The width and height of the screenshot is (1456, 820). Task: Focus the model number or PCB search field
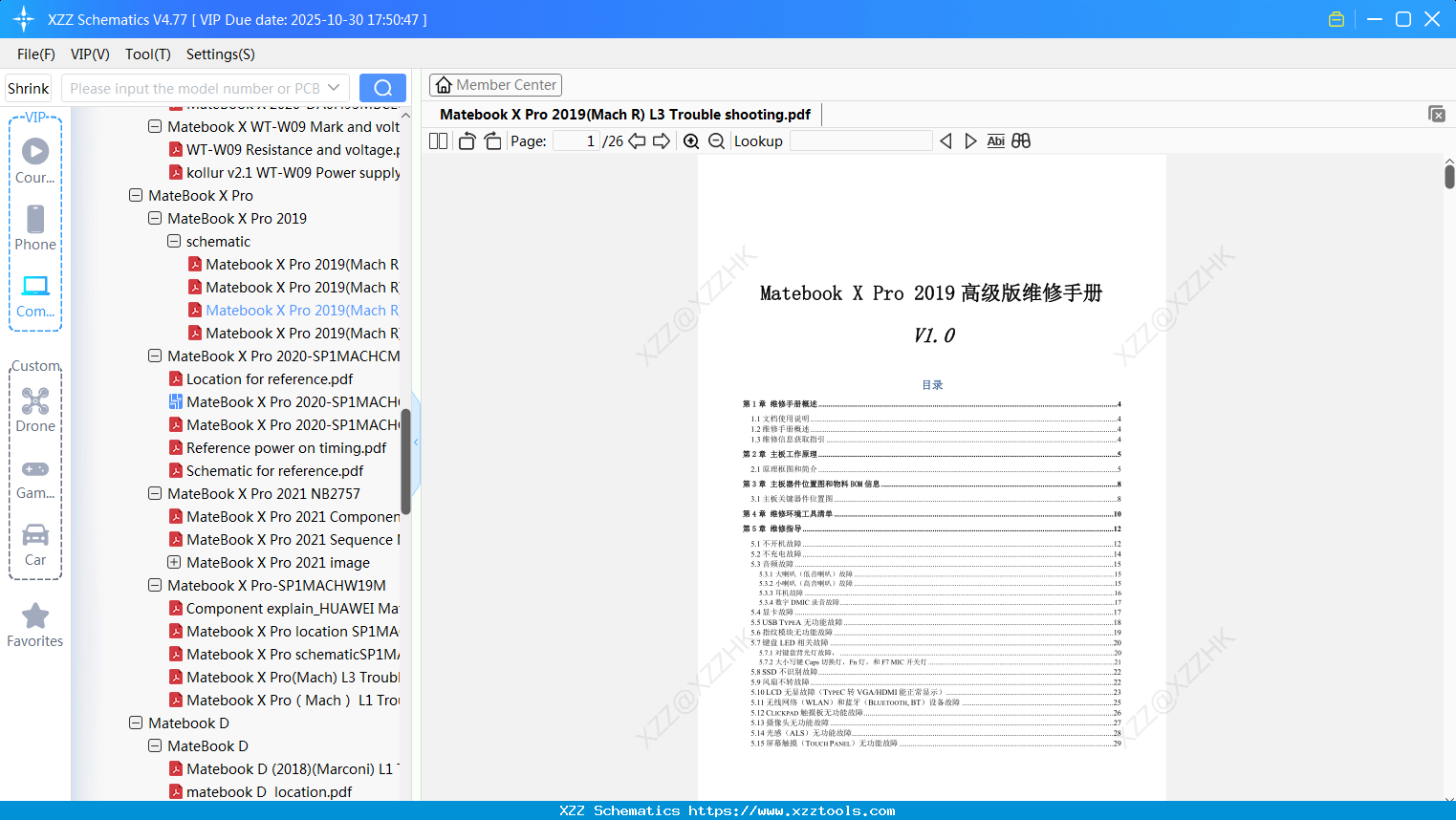pos(196,88)
